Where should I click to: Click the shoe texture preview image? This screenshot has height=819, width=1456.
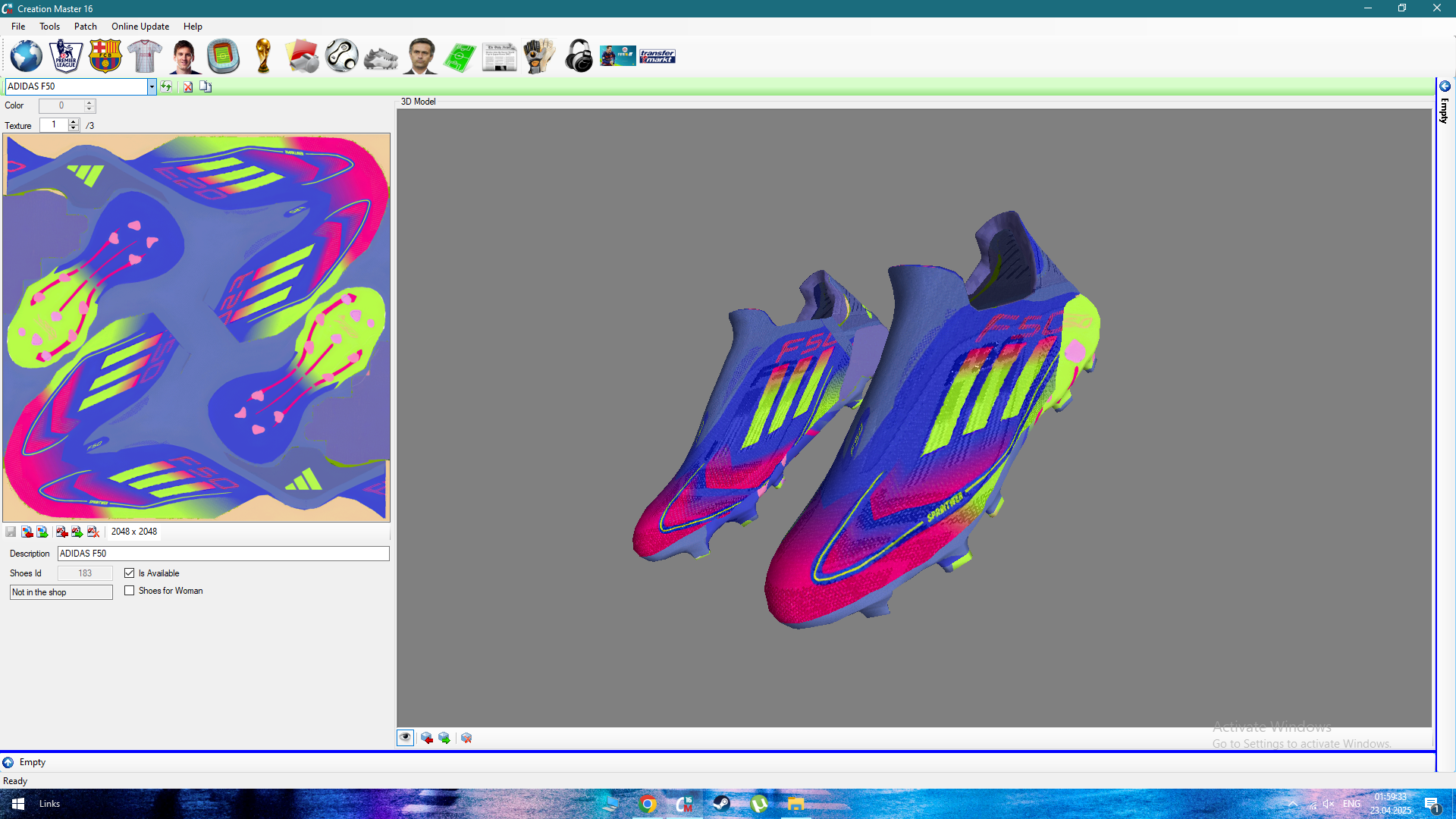coord(196,328)
